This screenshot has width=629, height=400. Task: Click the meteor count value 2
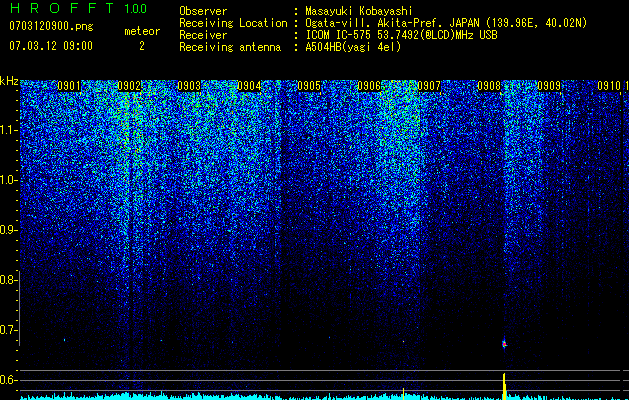point(142,46)
